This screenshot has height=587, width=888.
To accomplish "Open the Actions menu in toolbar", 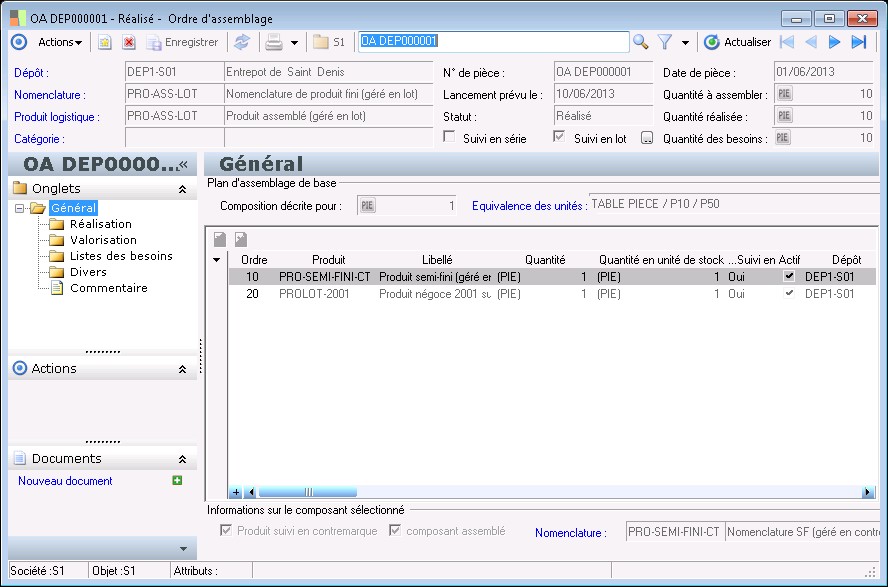I will (x=59, y=42).
